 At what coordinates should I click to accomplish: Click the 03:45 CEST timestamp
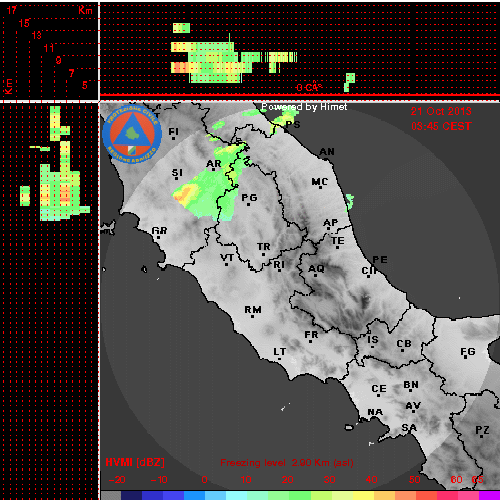(441, 126)
